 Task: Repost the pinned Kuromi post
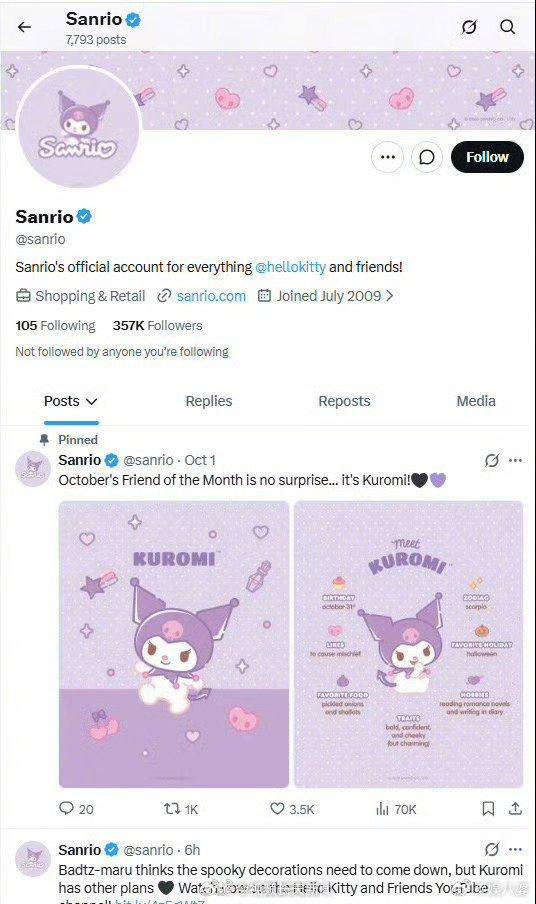click(181, 809)
